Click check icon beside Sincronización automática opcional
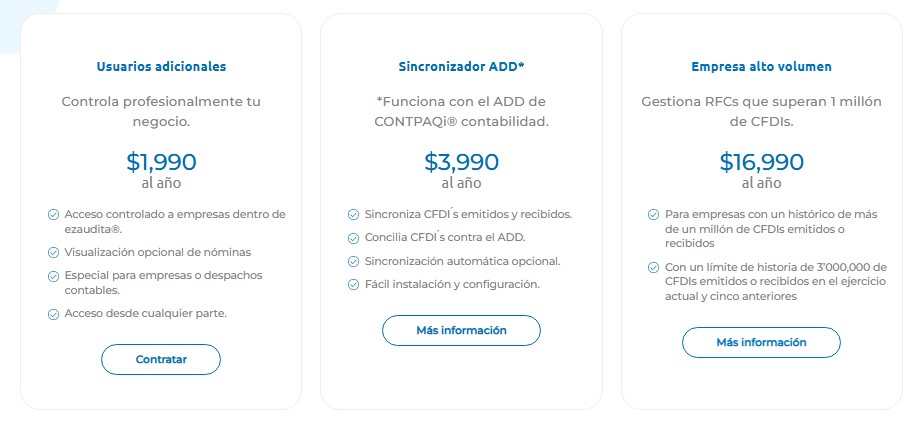 353,261
